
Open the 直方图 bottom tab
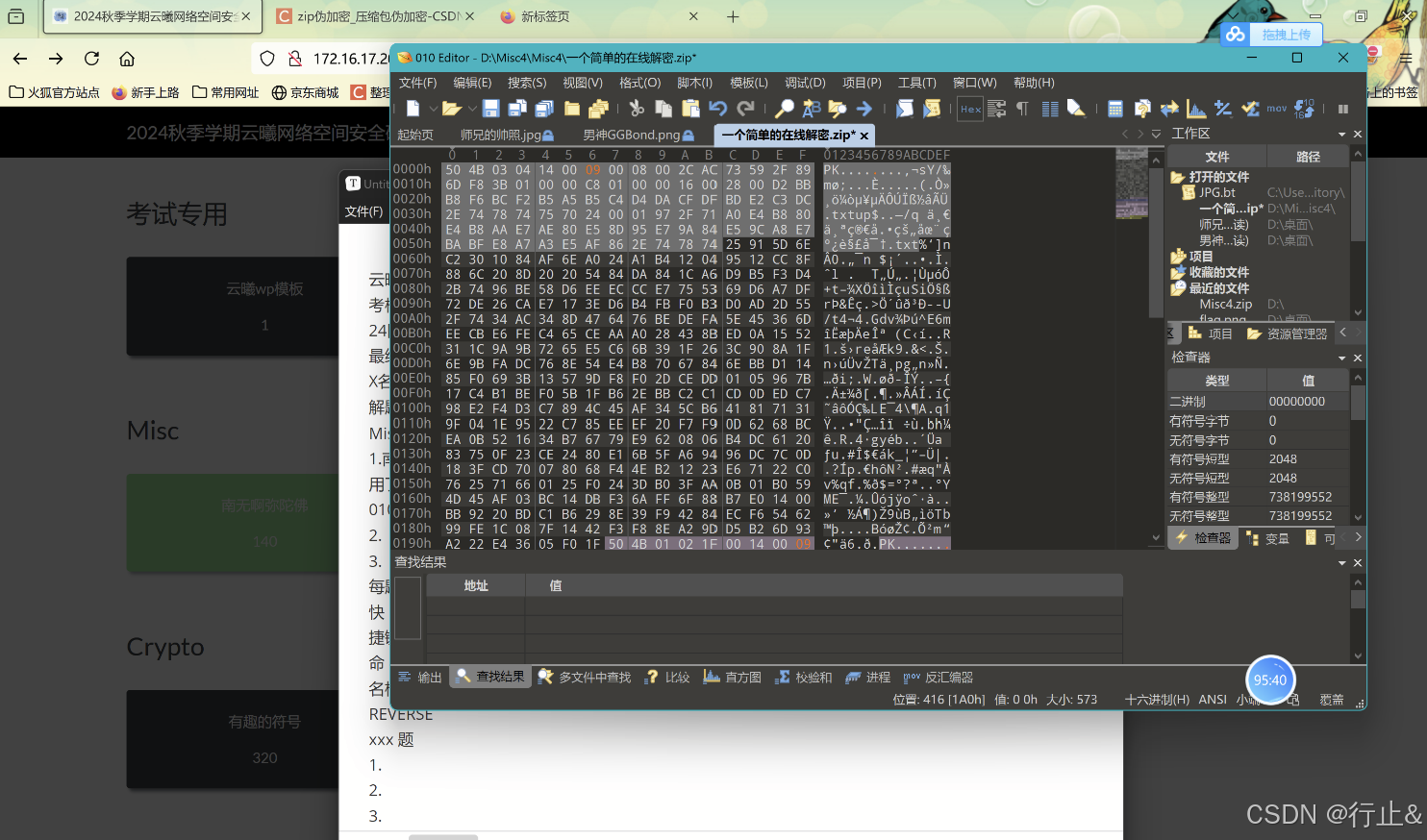click(x=733, y=677)
